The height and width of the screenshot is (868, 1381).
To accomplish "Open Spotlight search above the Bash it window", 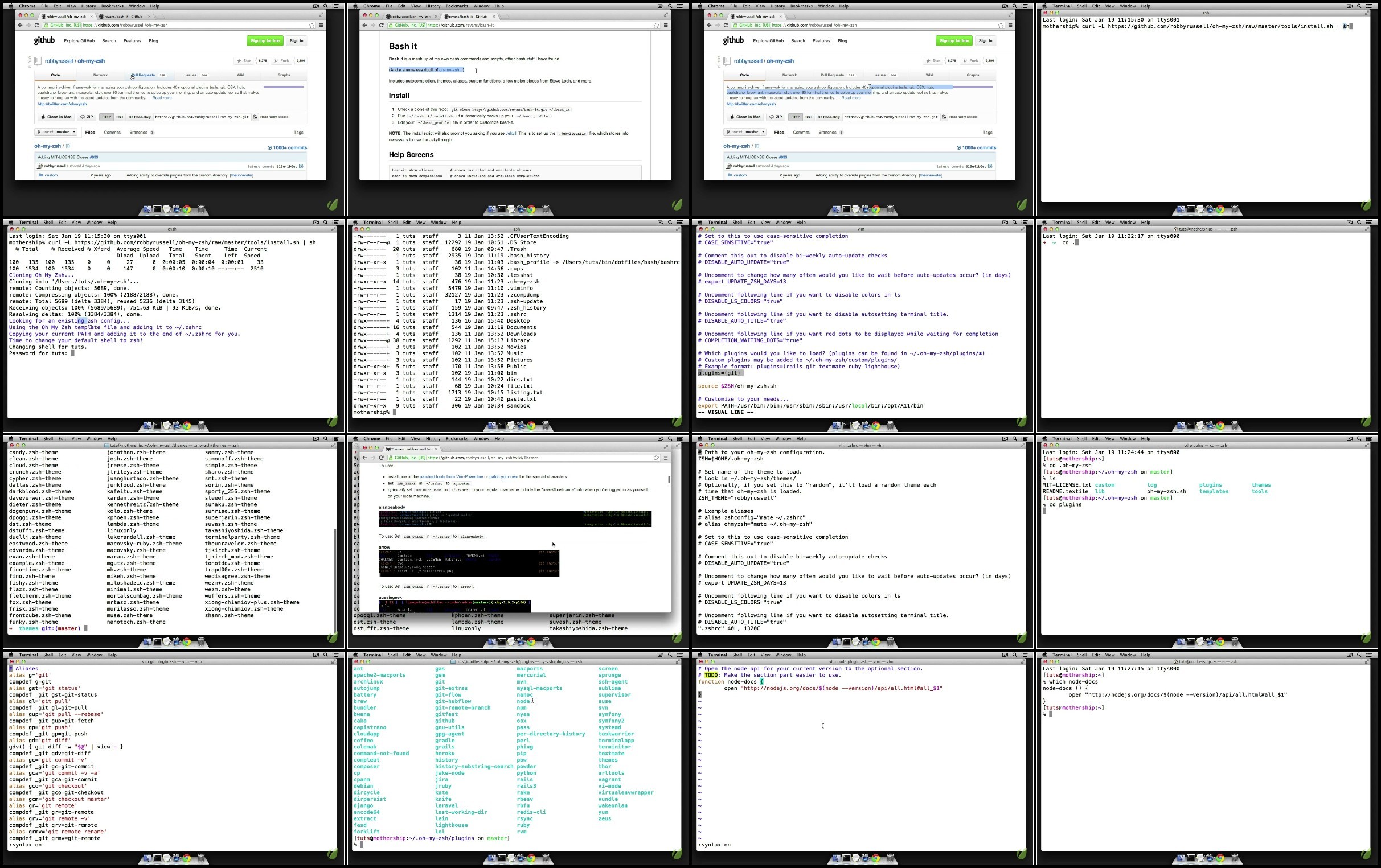I will click(x=670, y=6).
